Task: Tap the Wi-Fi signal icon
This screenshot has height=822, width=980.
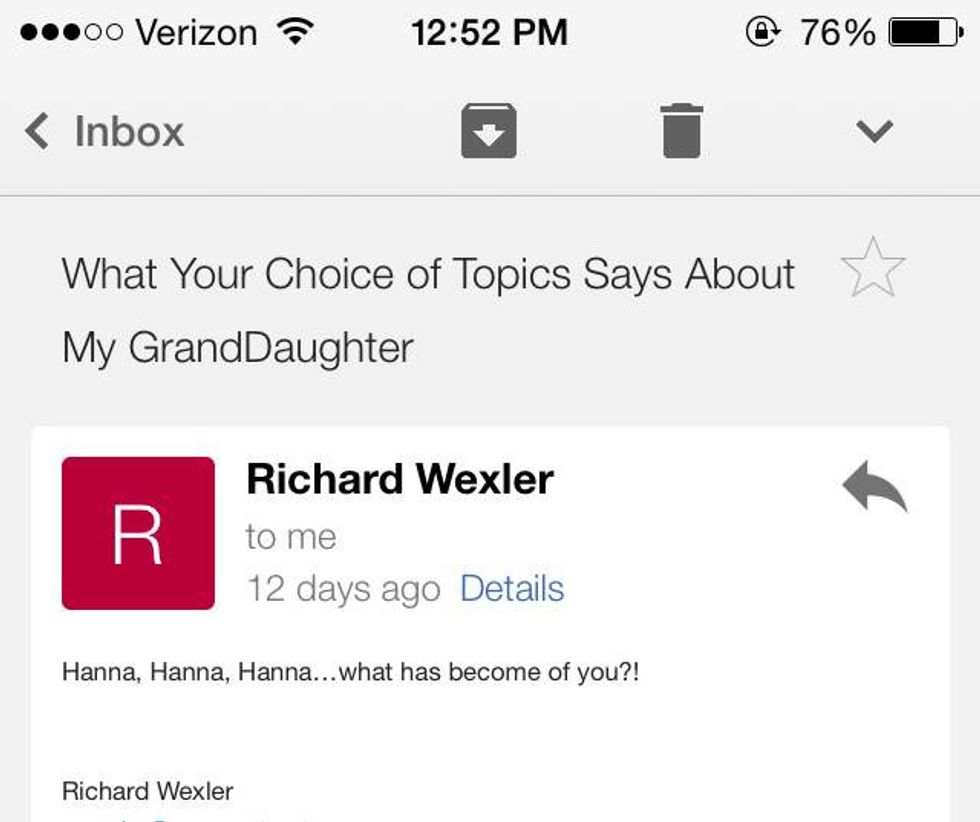Action: tap(293, 33)
